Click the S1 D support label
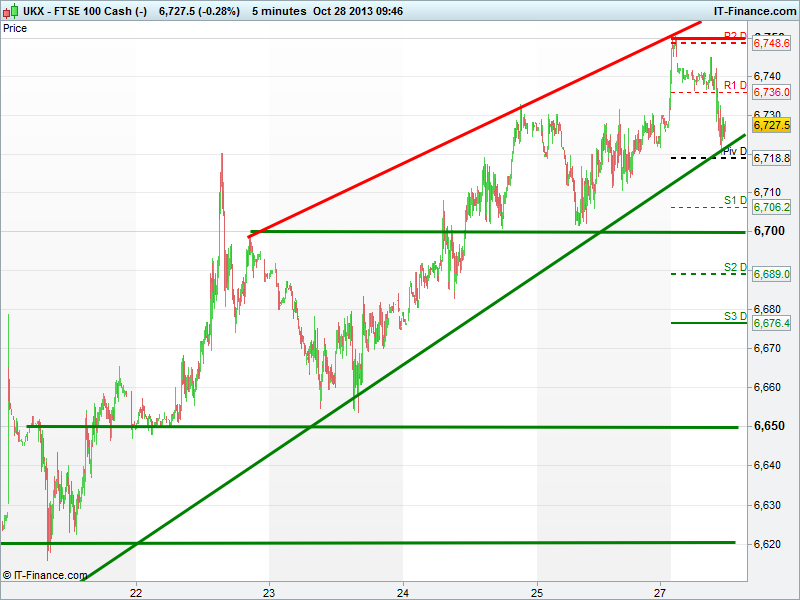Screen dimensions: 800x600 coord(735,200)
